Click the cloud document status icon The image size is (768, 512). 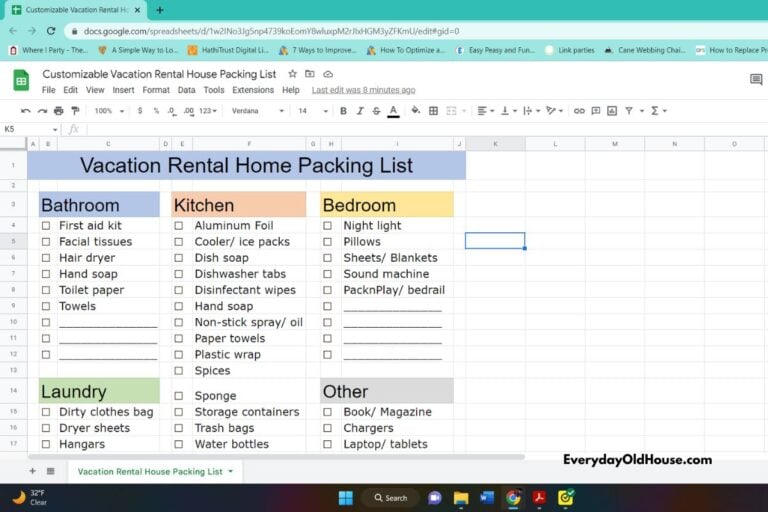[x=328, y=74]
